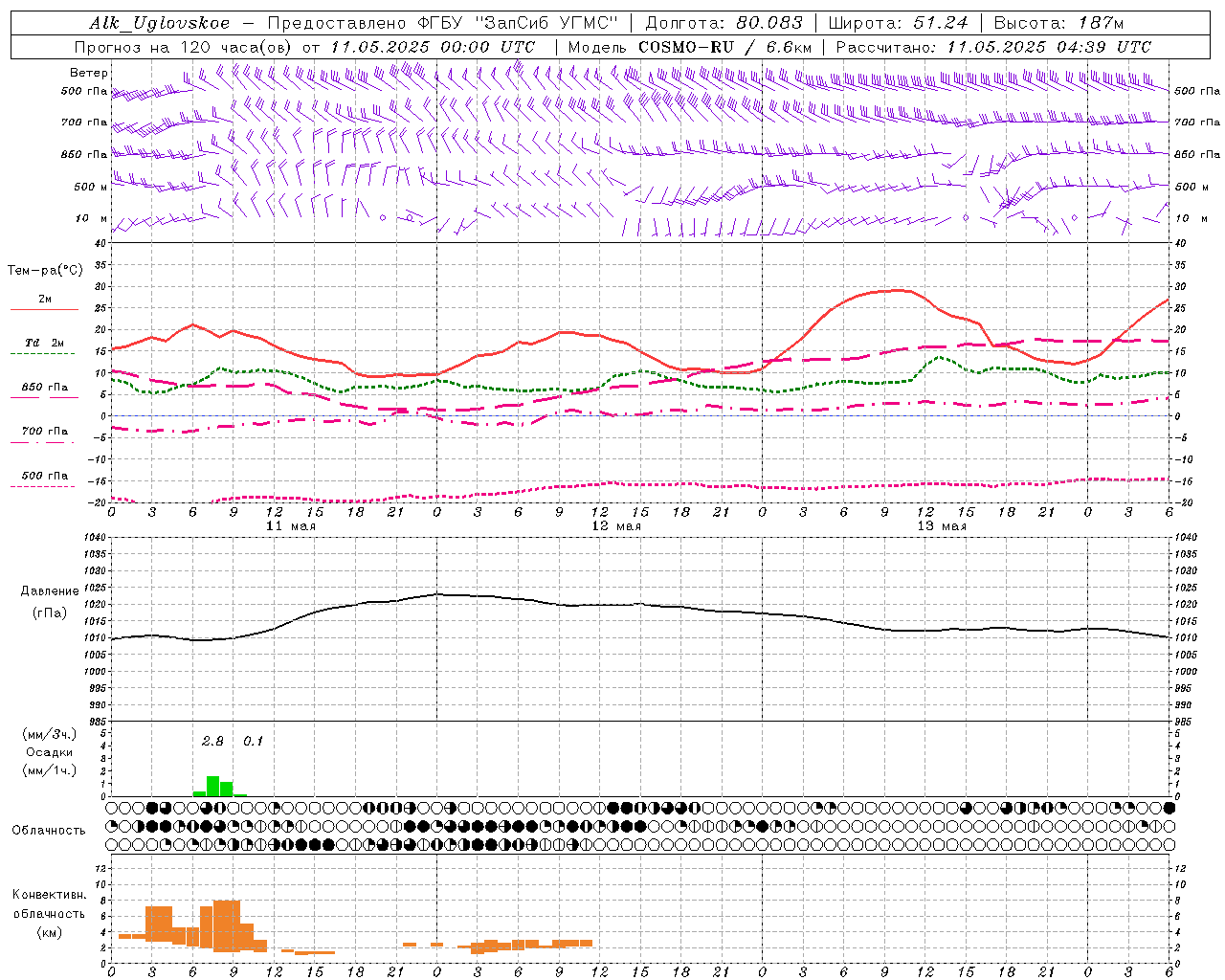Click the 'Конвективн.' convective cloud label

point(50,895)
